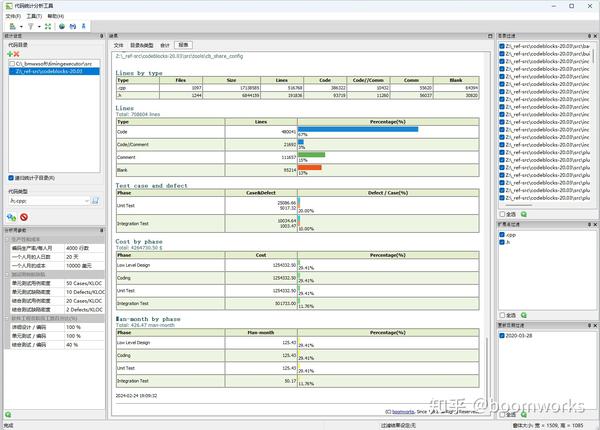This screenshot has height=430, width=600.
Task: Open the 帮助(H) menu
Action: [x=56, y=16]
